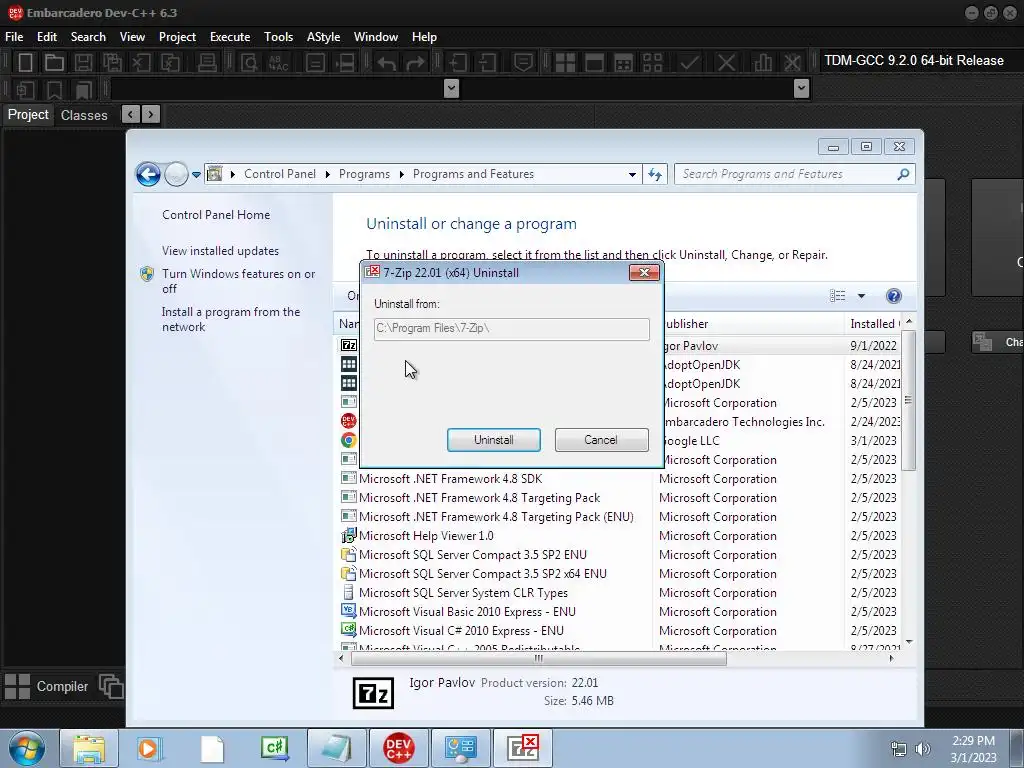Click the Windows Explorer folder taskbar icon
The height and width of the screenshot is (768, 1024).
pos(89,748)
